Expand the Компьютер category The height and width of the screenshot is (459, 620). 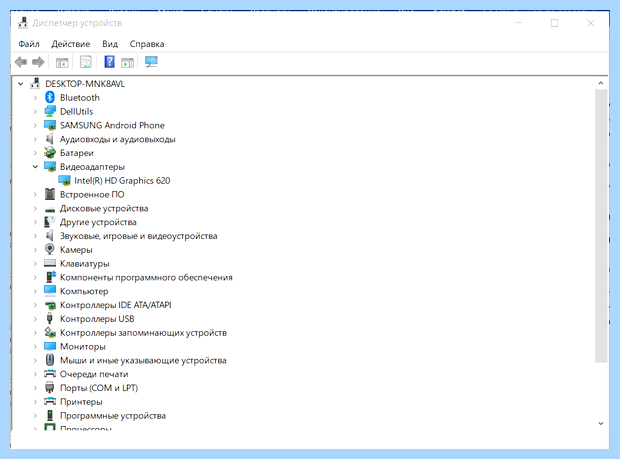[x=35, y=291]
